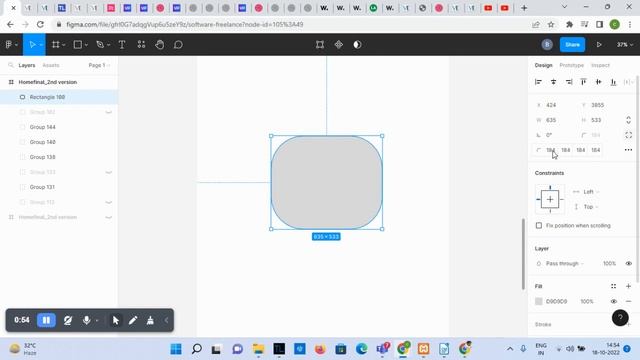The height and width of the screenshot is (360, 640).
Task: Click the user avatar B
Action: pos(547,44)
